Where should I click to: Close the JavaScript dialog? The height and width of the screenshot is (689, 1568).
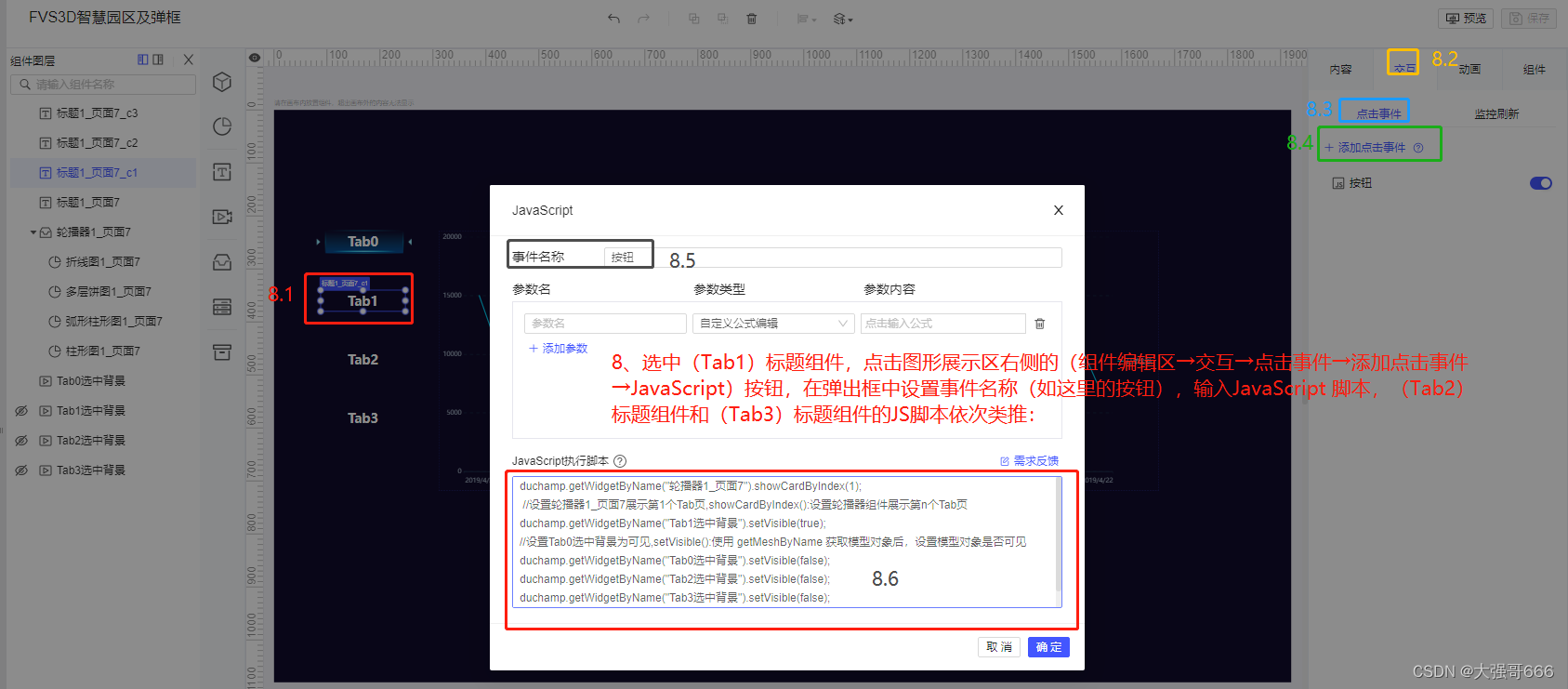(1059, 210)
